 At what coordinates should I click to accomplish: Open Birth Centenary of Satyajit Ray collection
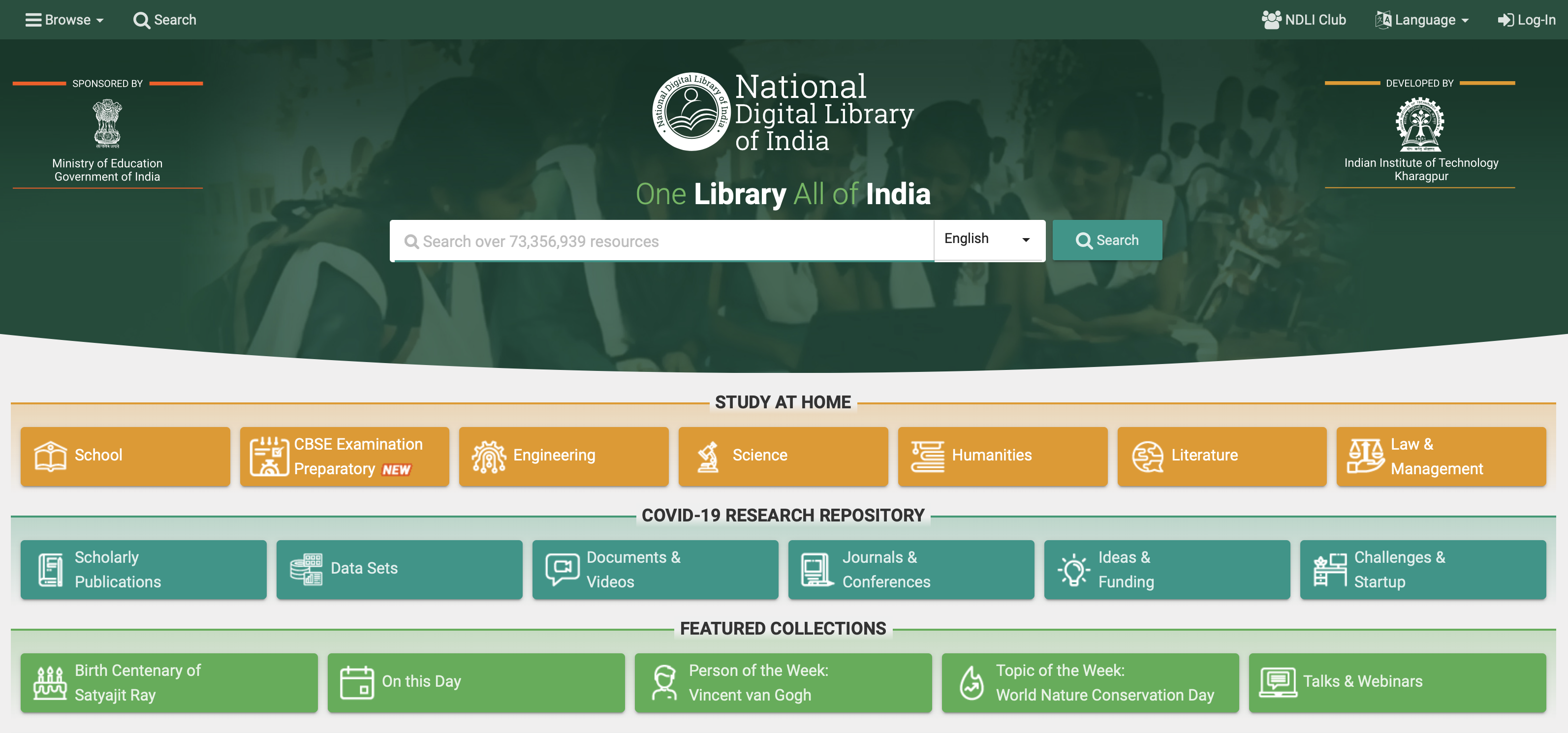169,682
